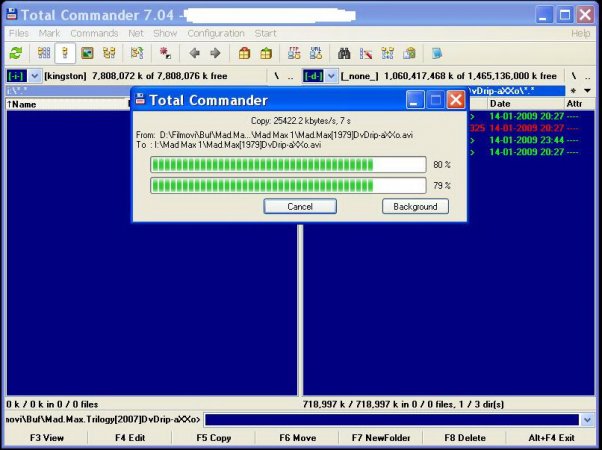Click the F4 Edit button
This screenshot has height=450, width=602.
click(130, 438)
